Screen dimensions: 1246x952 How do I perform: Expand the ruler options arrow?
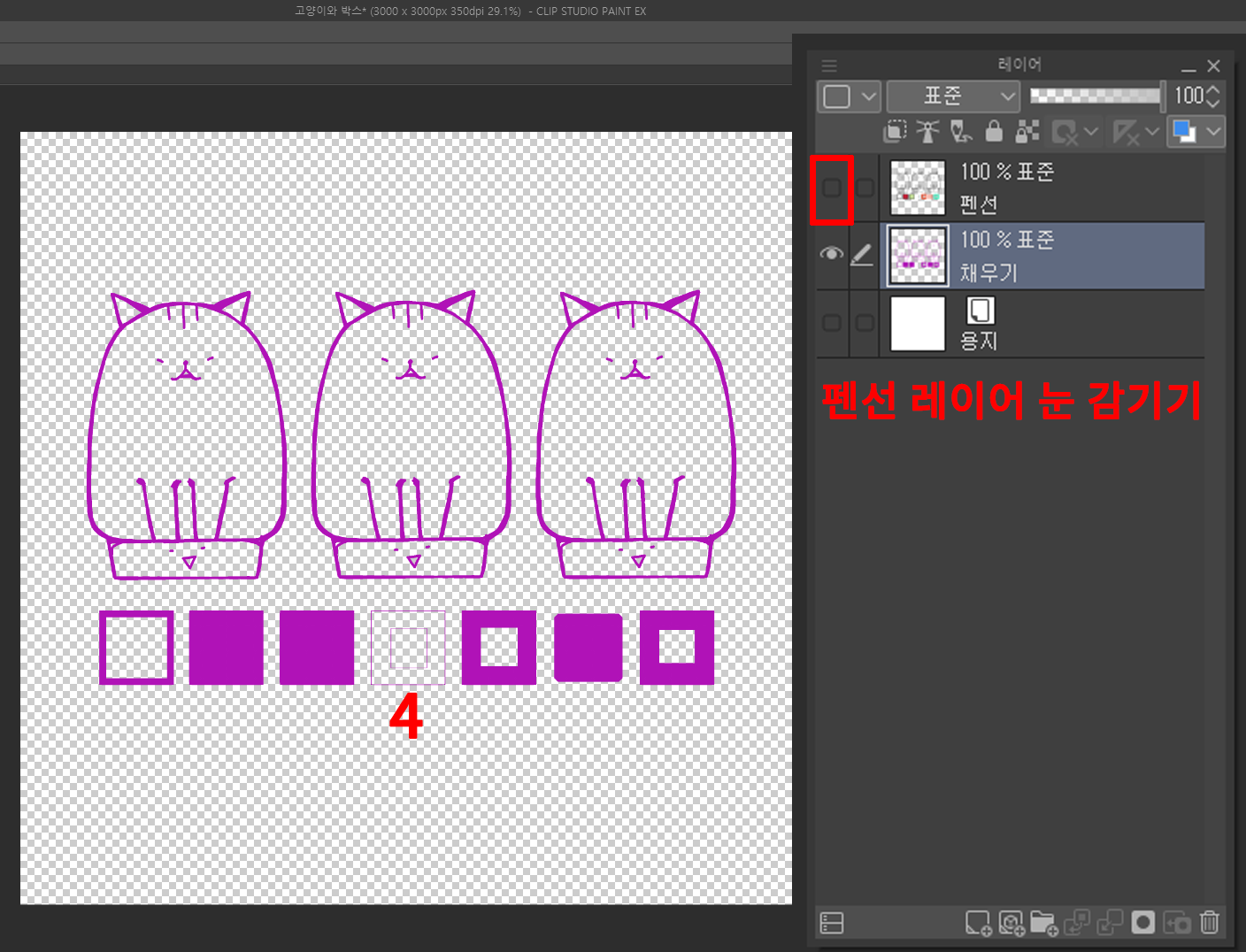1151,132
